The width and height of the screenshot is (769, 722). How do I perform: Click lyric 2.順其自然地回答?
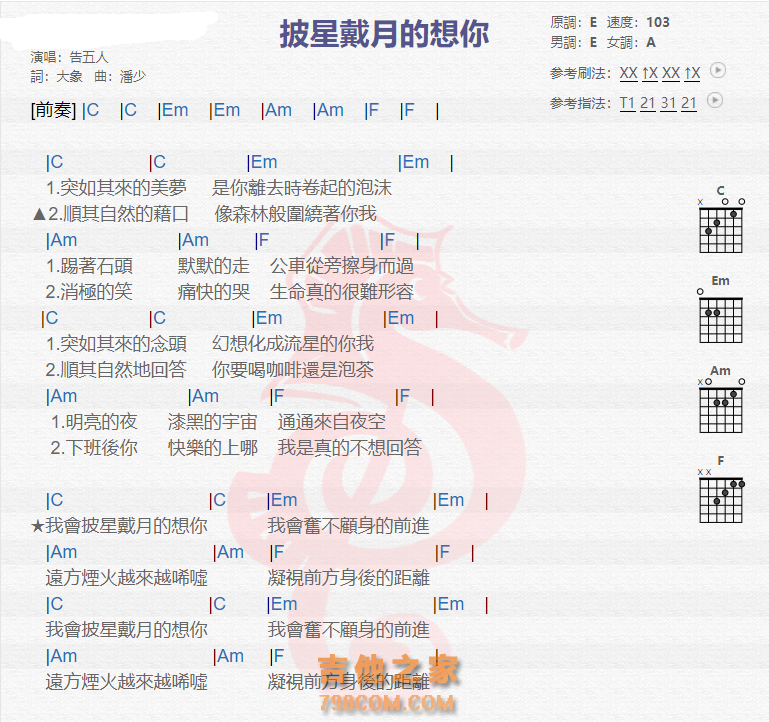[116, 370]
